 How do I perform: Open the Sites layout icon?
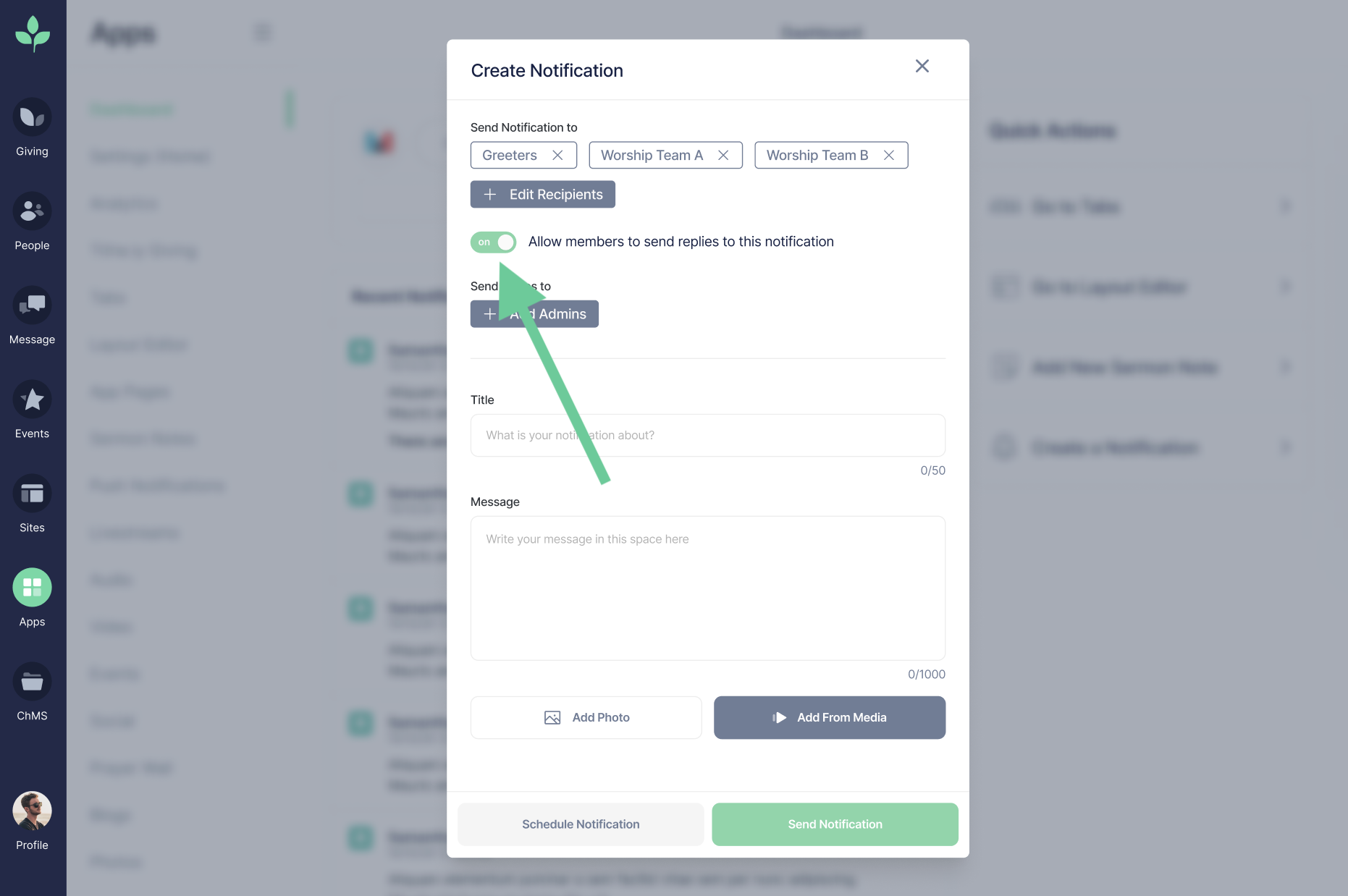pos(32,494)
